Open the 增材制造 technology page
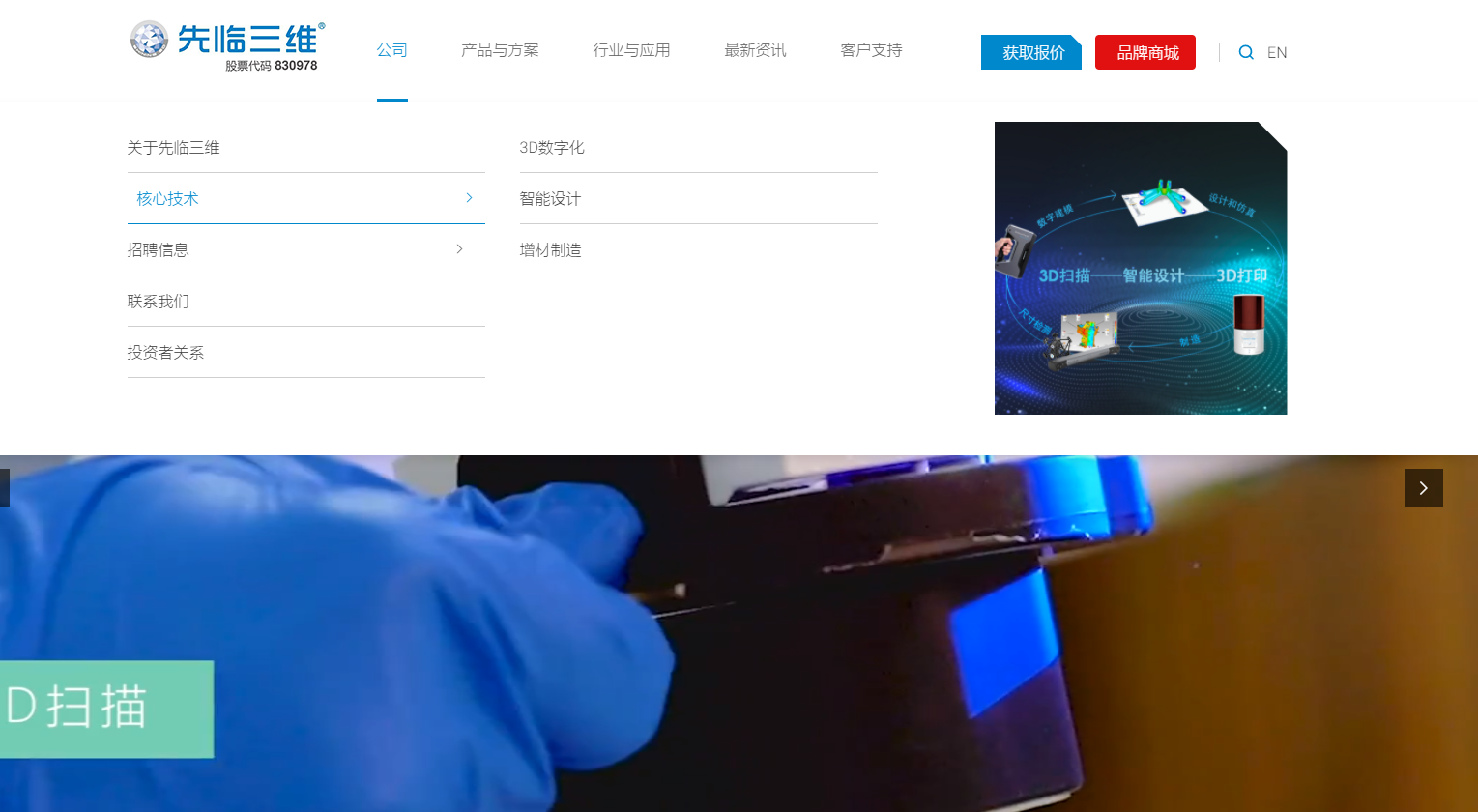1478x812 pixels. [x=551, y=249]
